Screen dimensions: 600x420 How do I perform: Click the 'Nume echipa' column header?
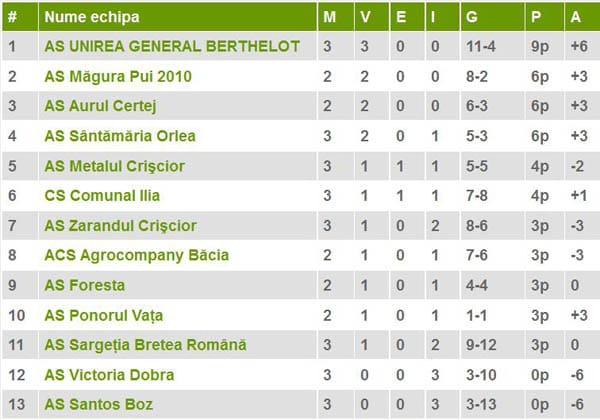pos(92,17)
